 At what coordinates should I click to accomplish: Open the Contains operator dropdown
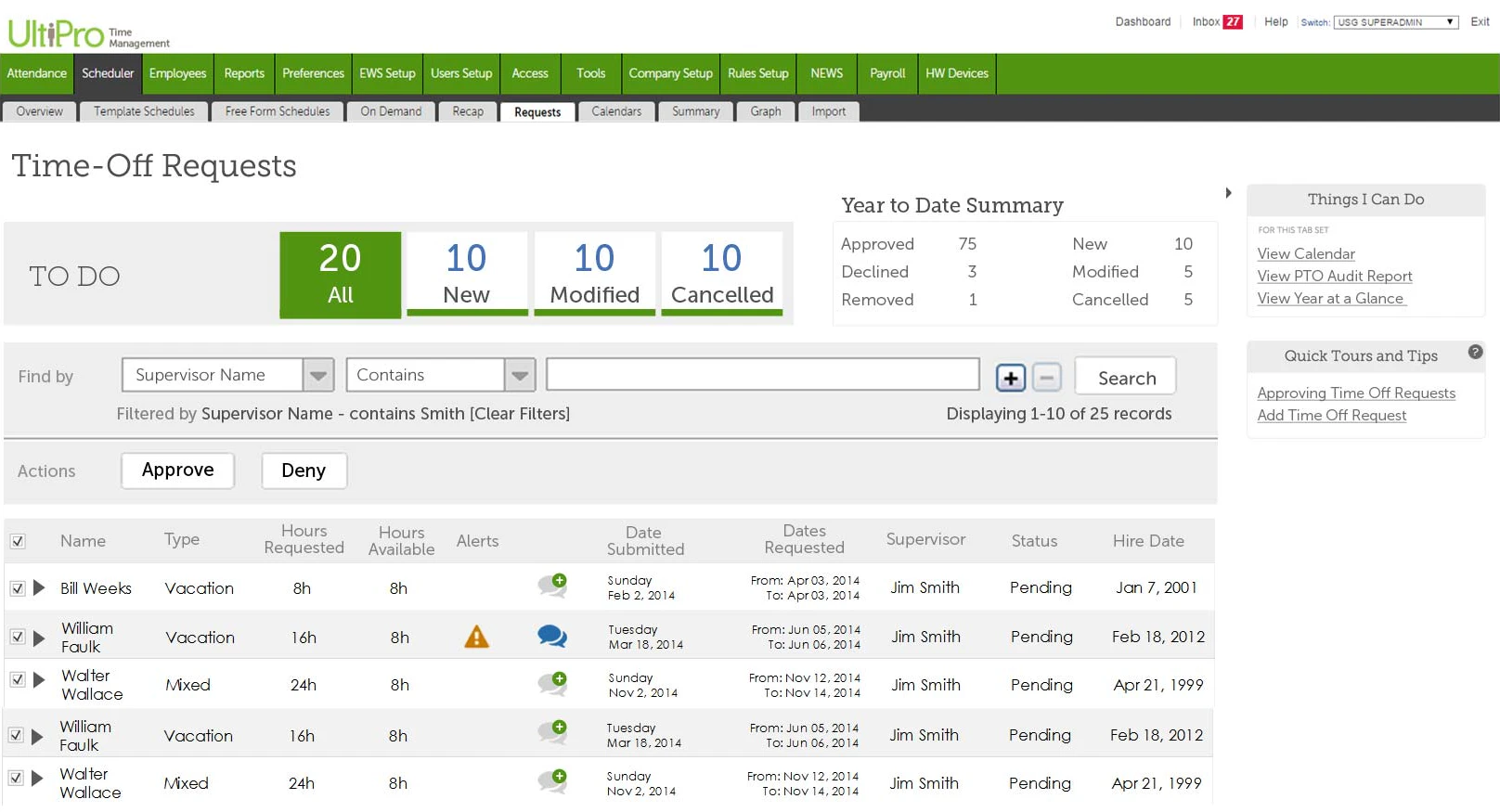[x=441, y=375]
